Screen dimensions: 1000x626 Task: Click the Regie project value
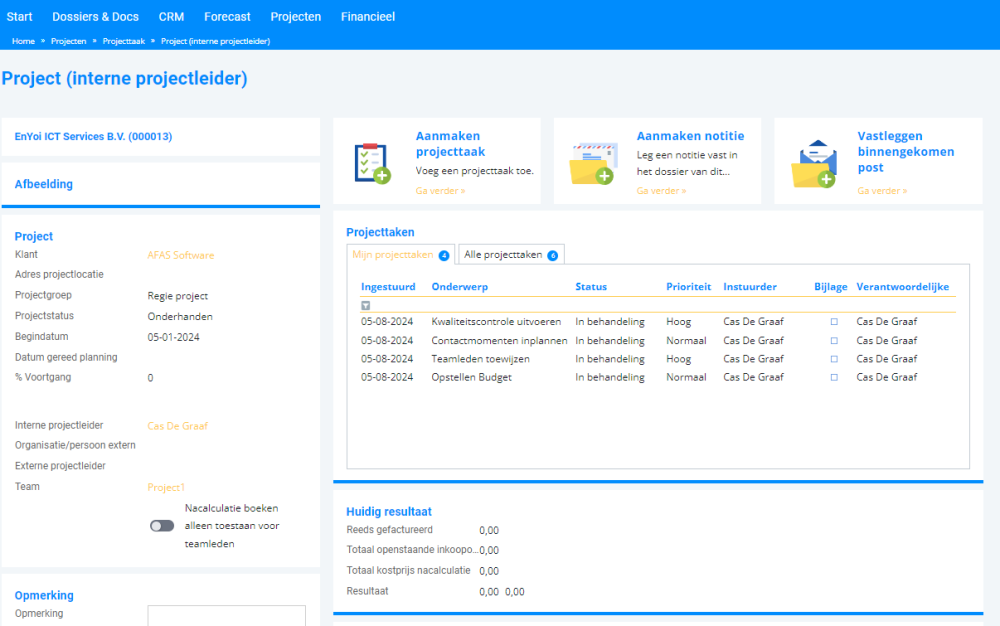tap(177, 296)
